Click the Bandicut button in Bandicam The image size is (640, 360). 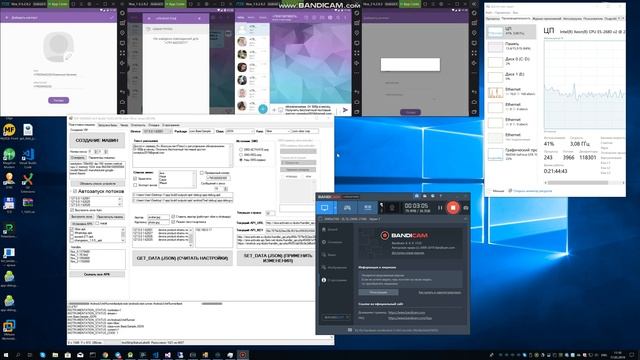[336, 317]
